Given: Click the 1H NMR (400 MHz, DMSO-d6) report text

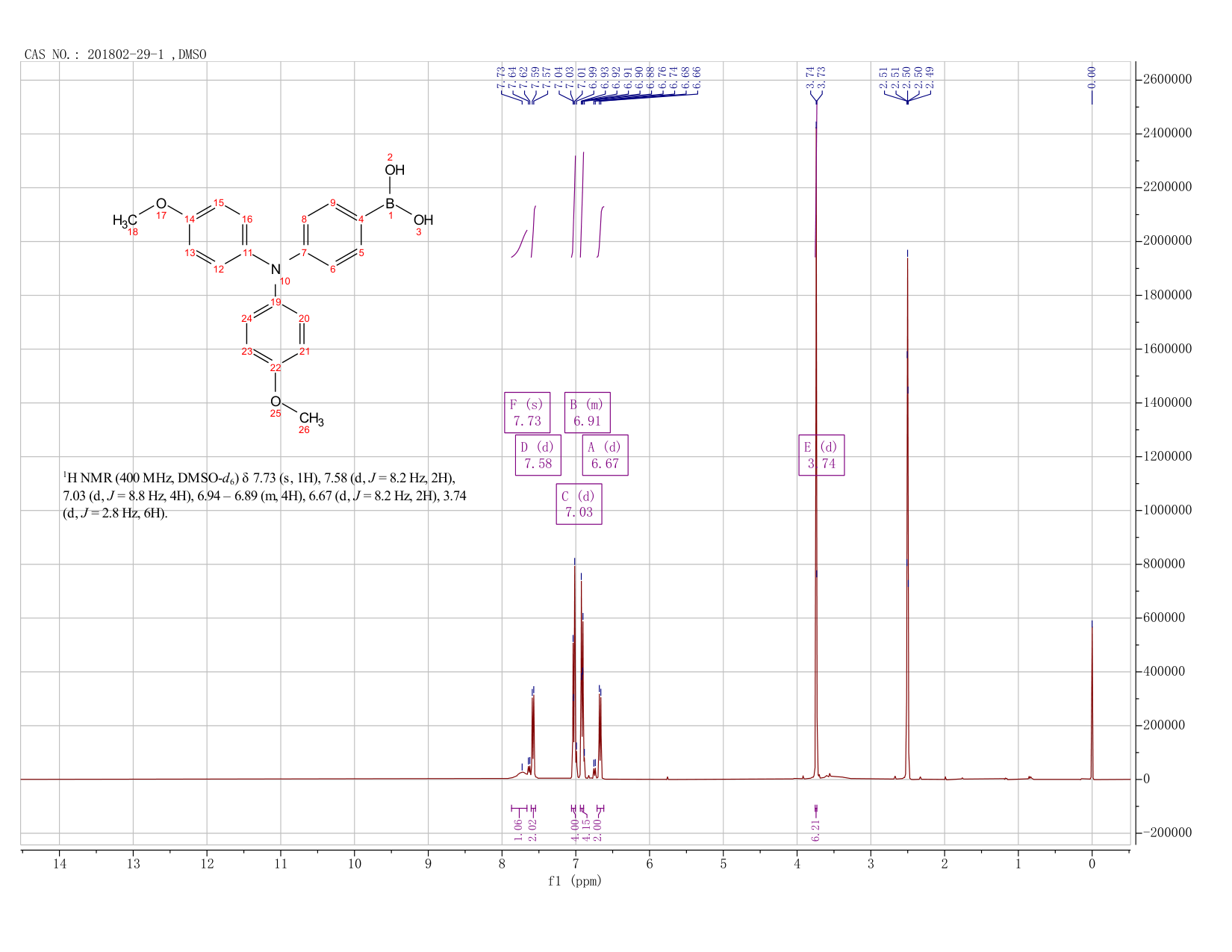Looking at the screenshot, I should [x=265, y=496].
